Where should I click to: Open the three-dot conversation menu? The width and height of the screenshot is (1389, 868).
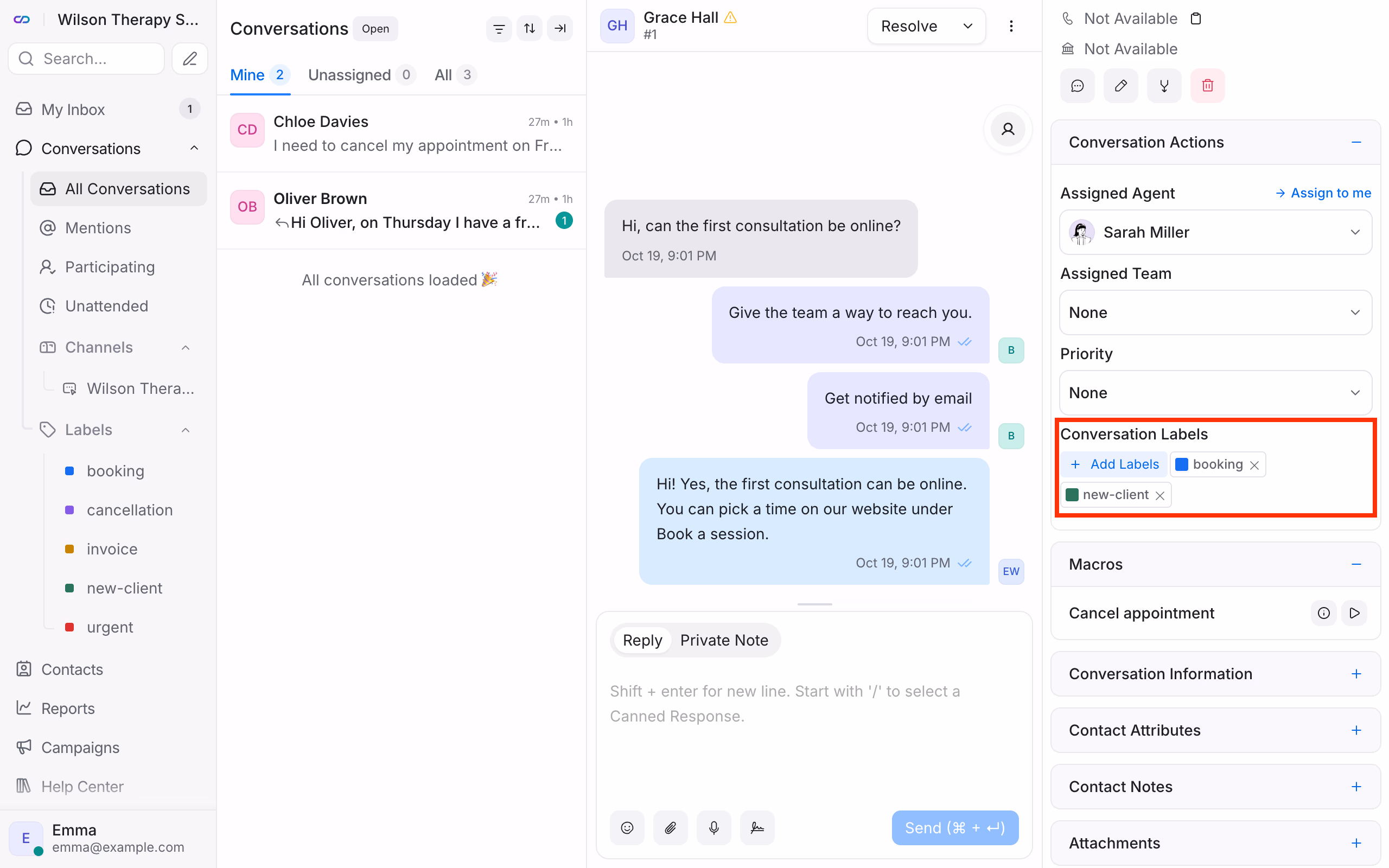point(1011,26)
